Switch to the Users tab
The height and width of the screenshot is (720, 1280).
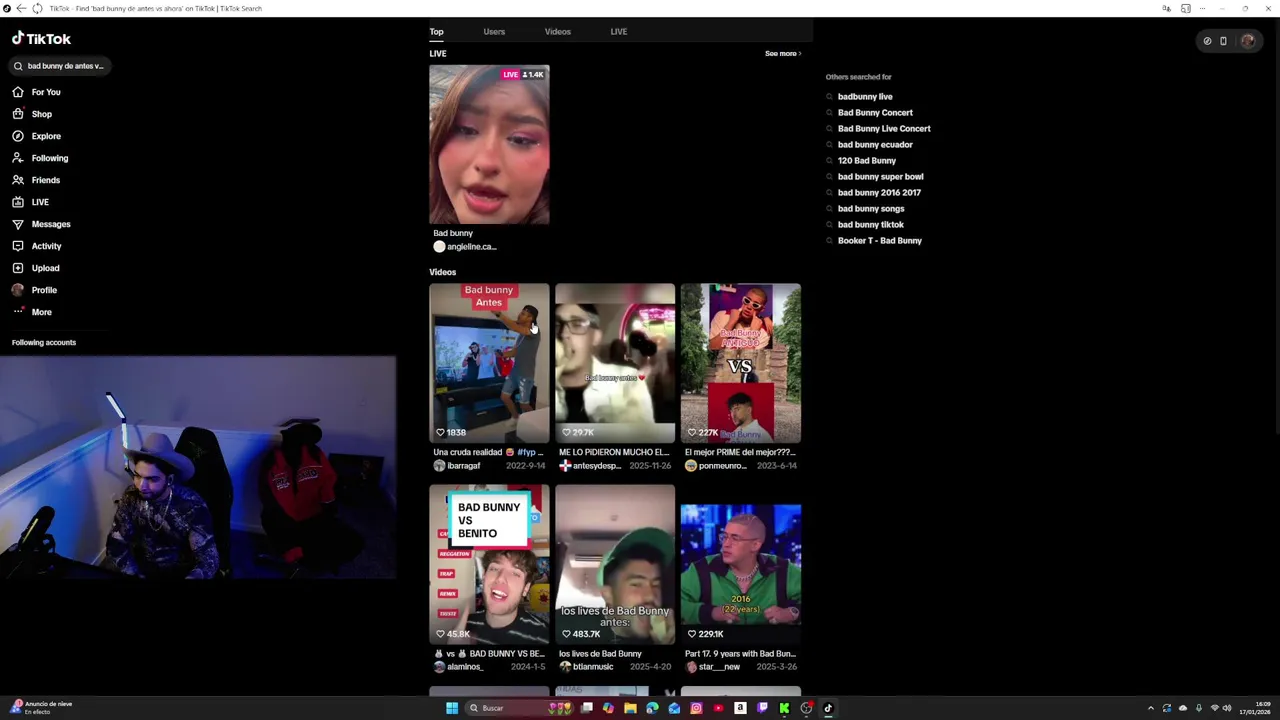(x=494, y=32)
